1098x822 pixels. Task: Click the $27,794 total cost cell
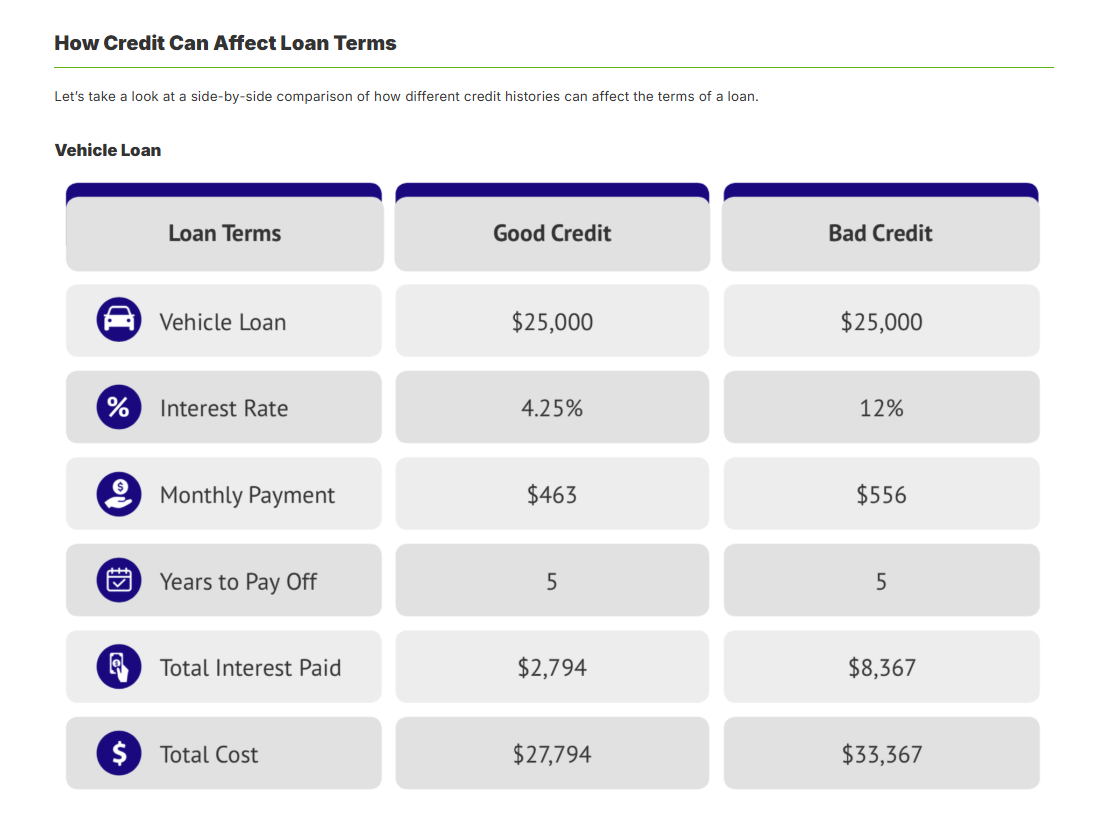pyautogui.click(x=552, y=754)
